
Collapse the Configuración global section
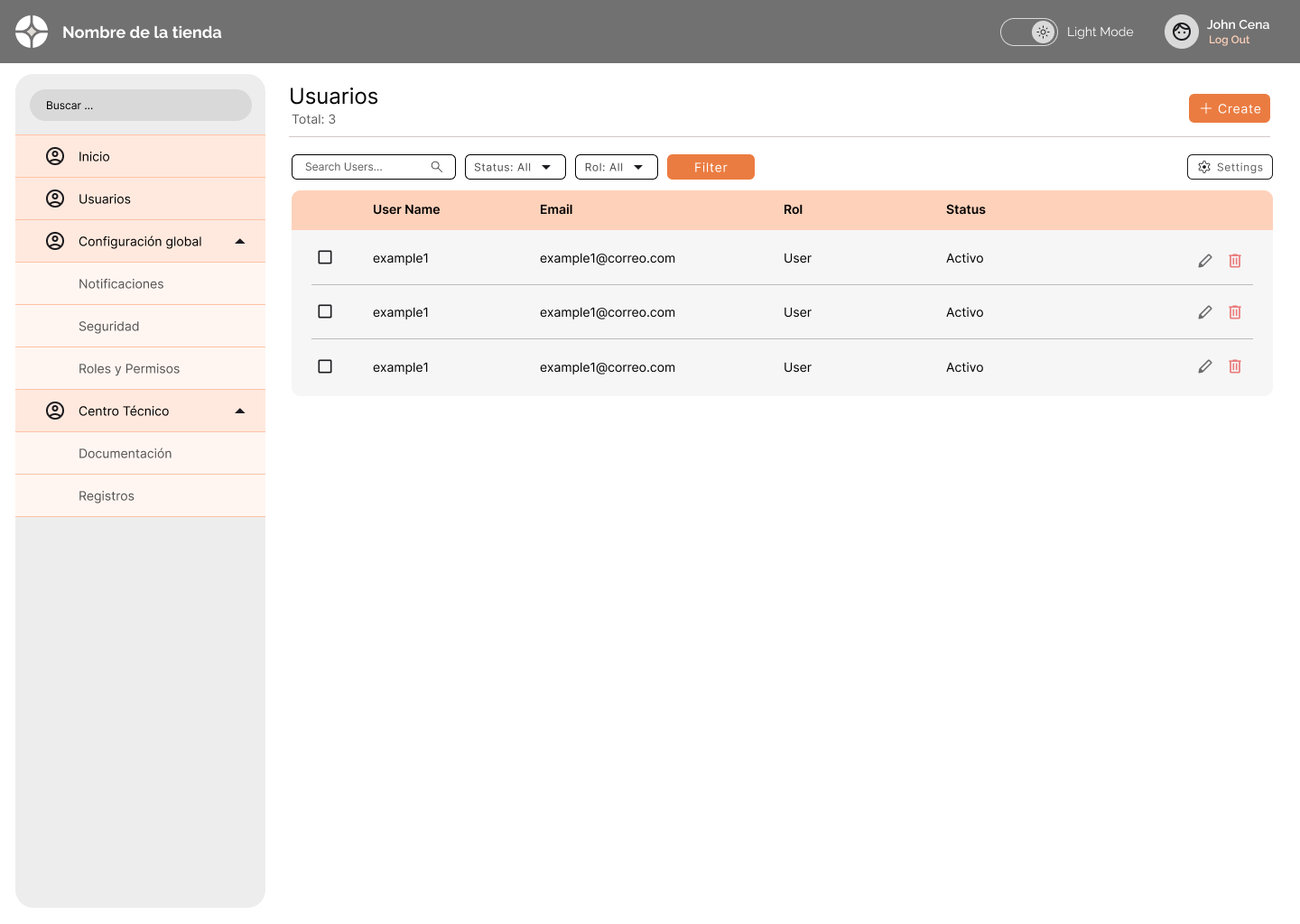coord(240,241)
